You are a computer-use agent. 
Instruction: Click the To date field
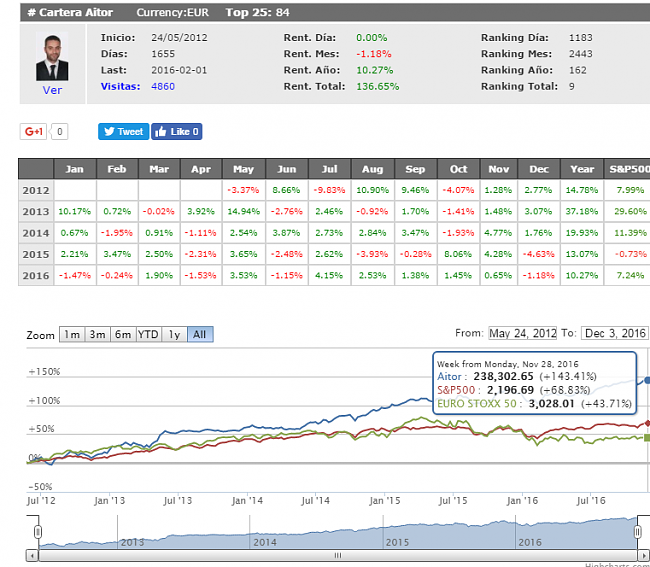(x=615, y=333)
